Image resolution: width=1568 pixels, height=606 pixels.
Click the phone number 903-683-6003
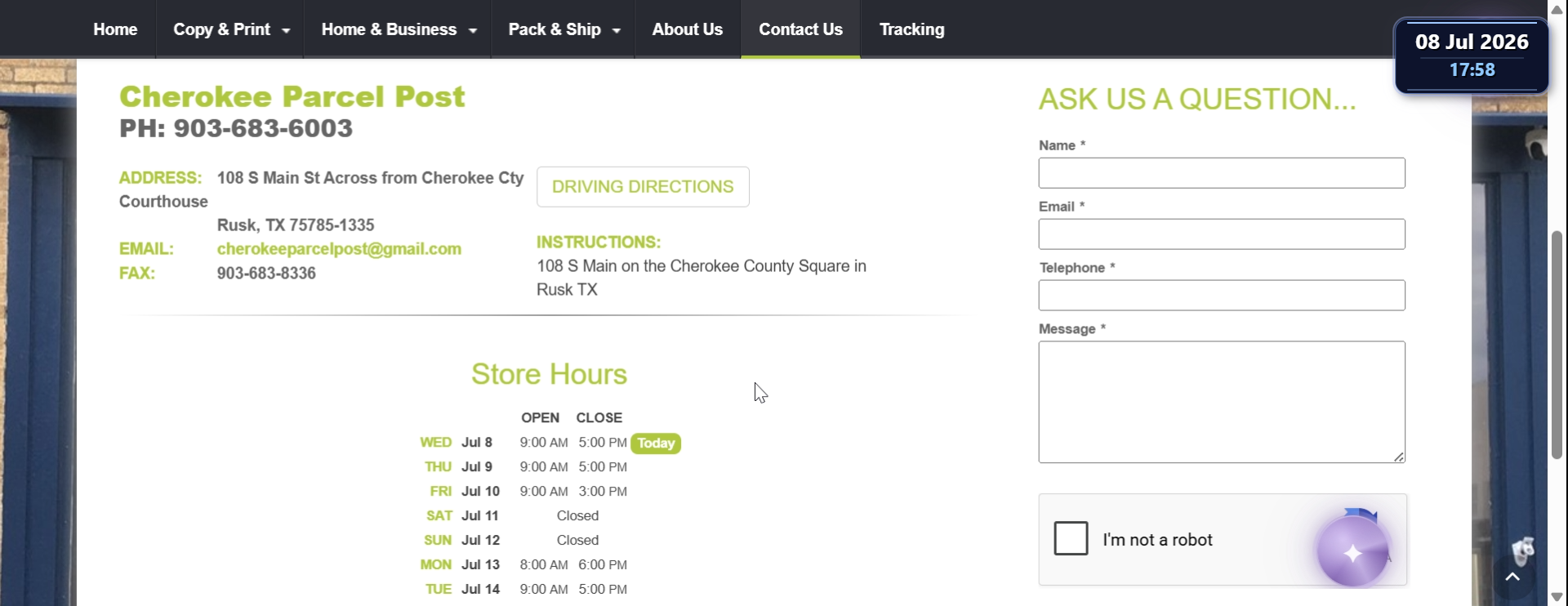pos(263,128)
